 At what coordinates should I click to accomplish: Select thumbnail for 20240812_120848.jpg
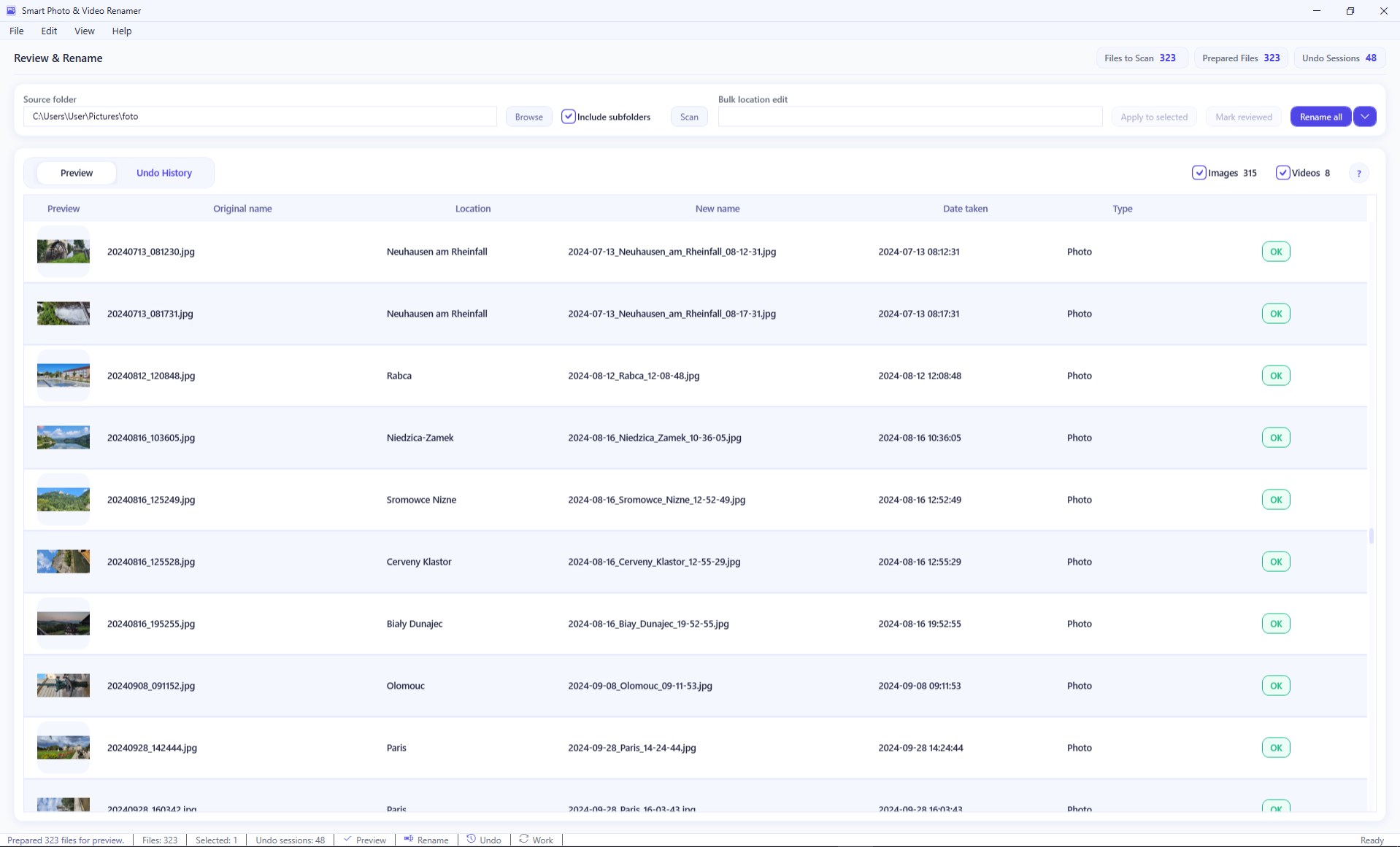coord(64,376)
